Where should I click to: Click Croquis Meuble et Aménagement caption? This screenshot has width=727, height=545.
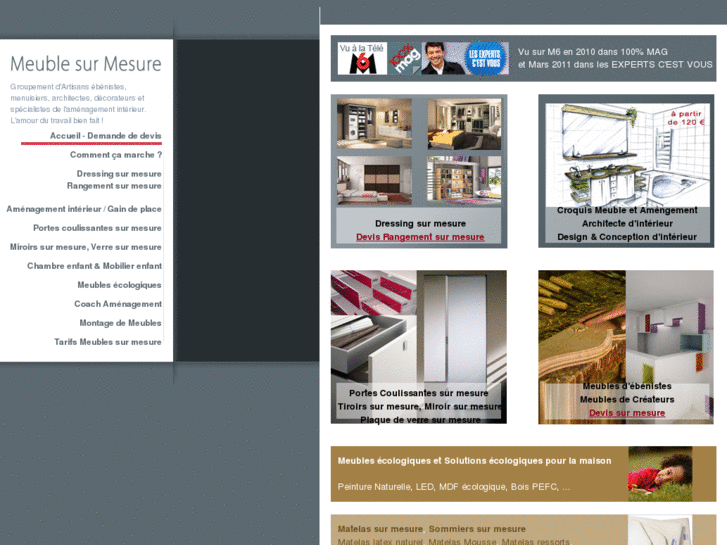tap(627, 210)
